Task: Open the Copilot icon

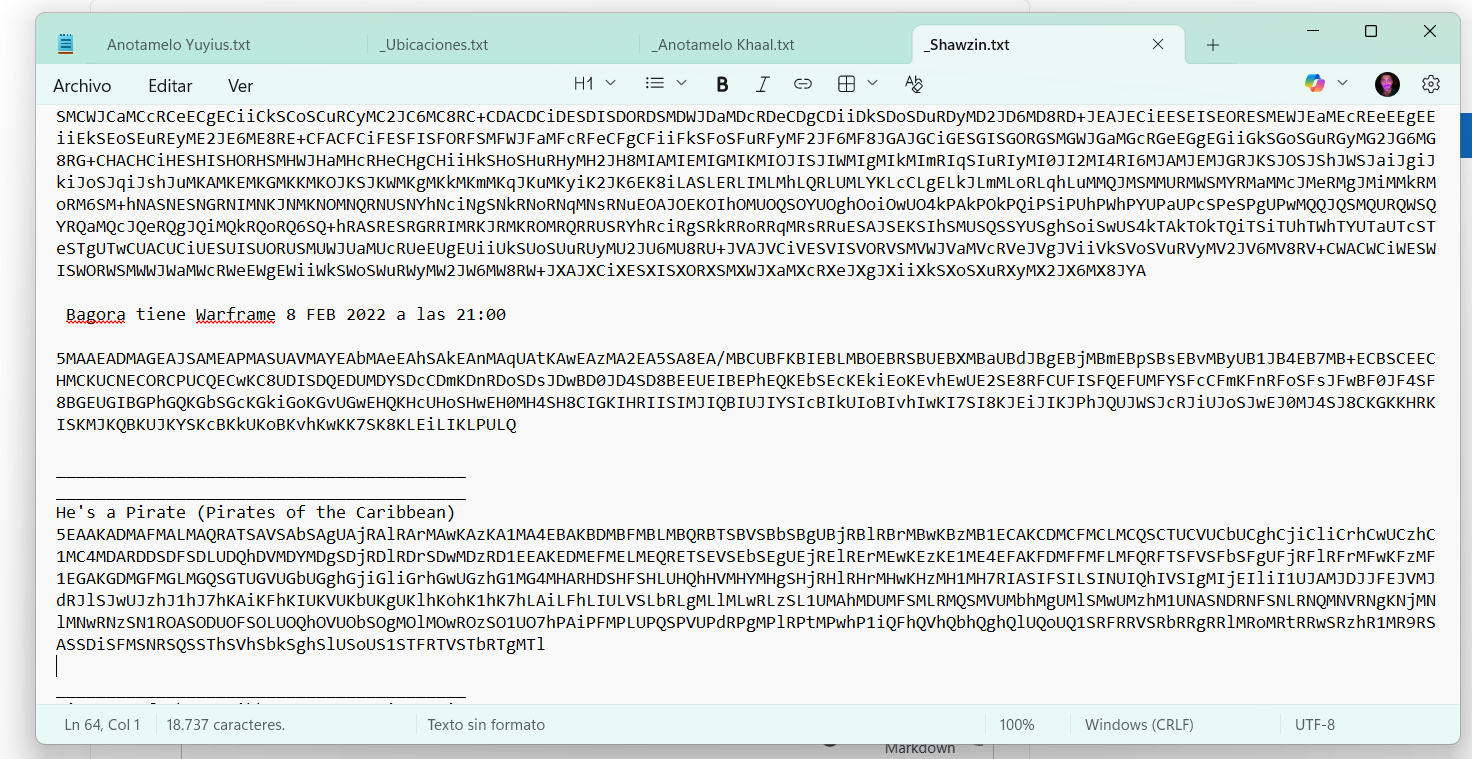Action: pos(1314,83)
